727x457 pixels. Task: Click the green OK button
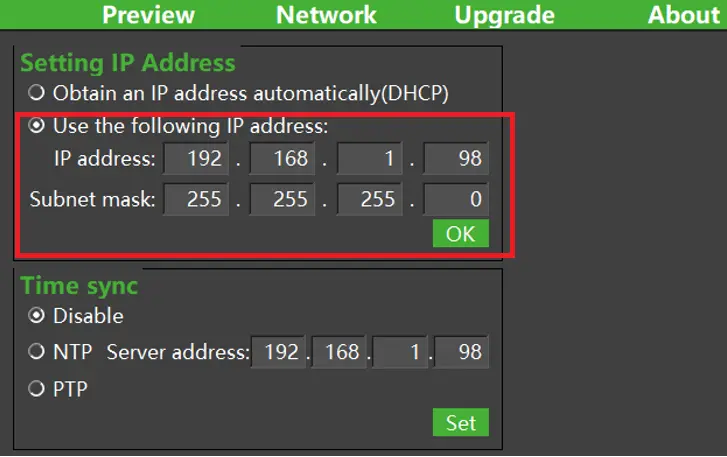[460, 234]
